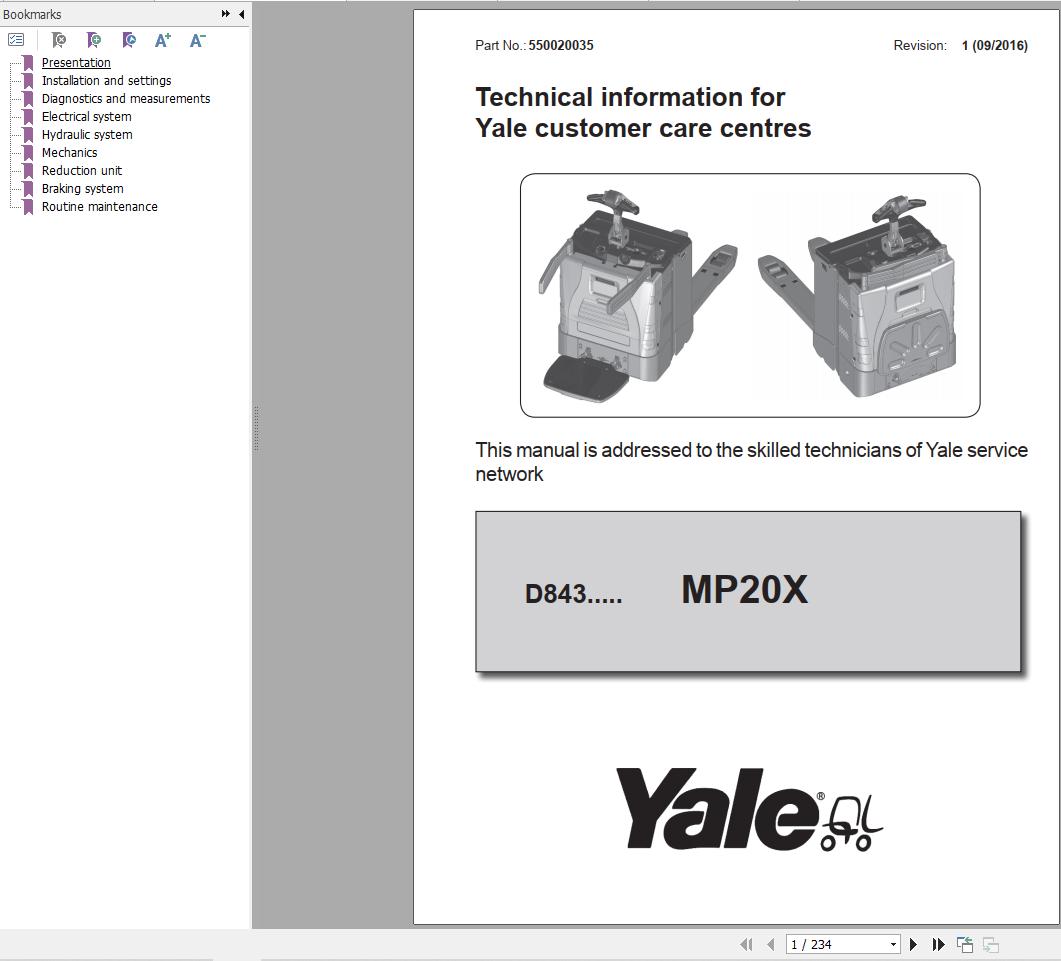Click the add new bookmark icon
Screen dimensions: 1061x961
coord(94,41)
